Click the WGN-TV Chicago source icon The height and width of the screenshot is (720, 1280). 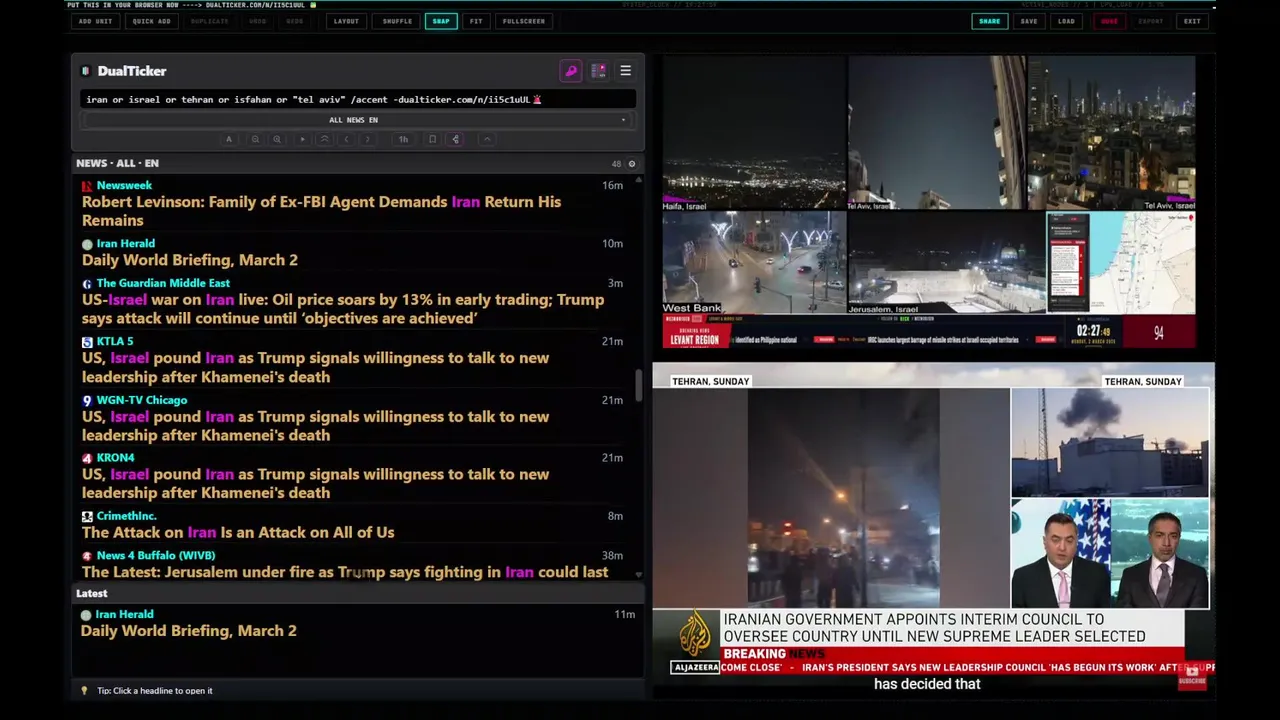click(x=87, y=401)
